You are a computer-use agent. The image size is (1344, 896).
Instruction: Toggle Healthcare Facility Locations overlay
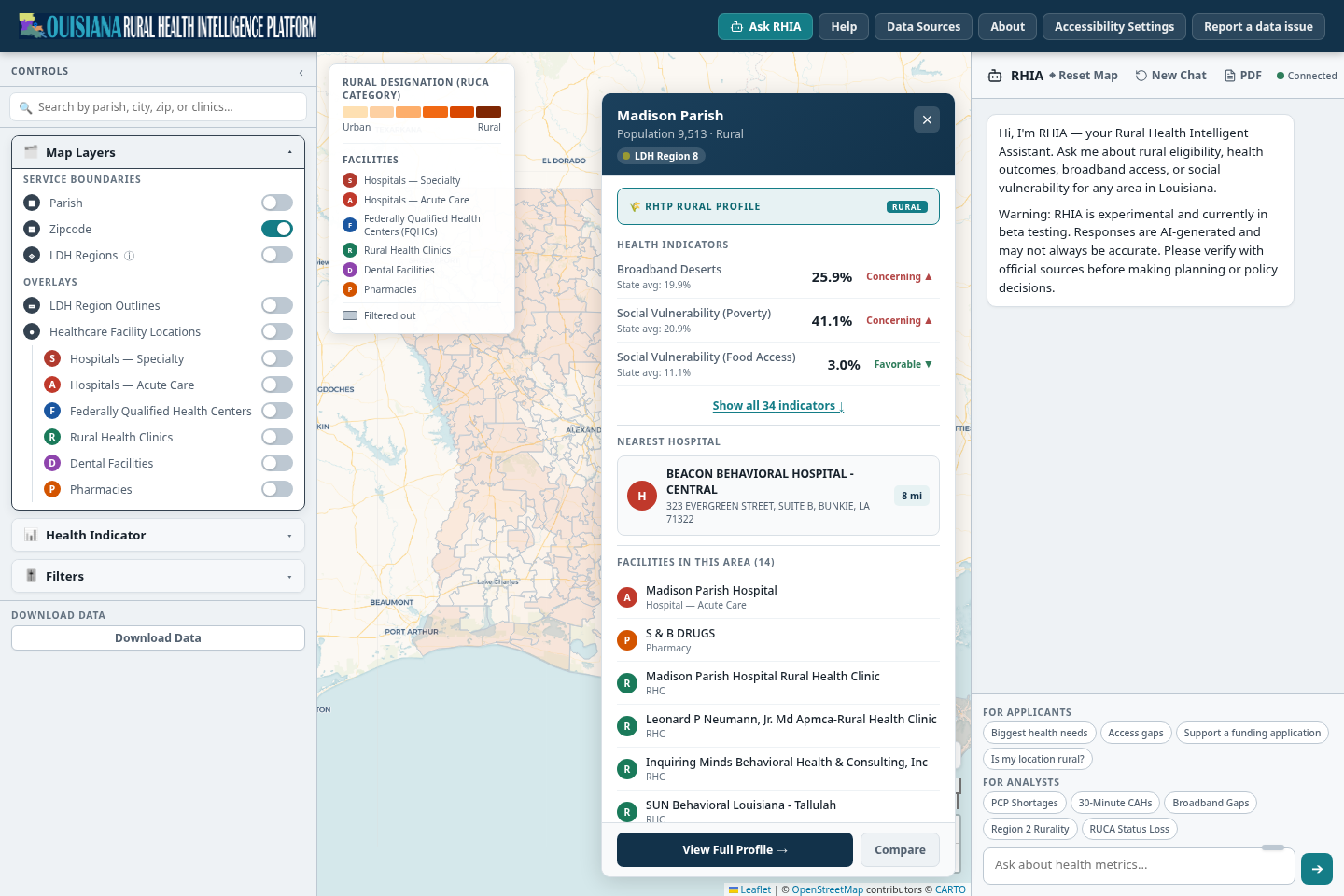tap(277, 331)
